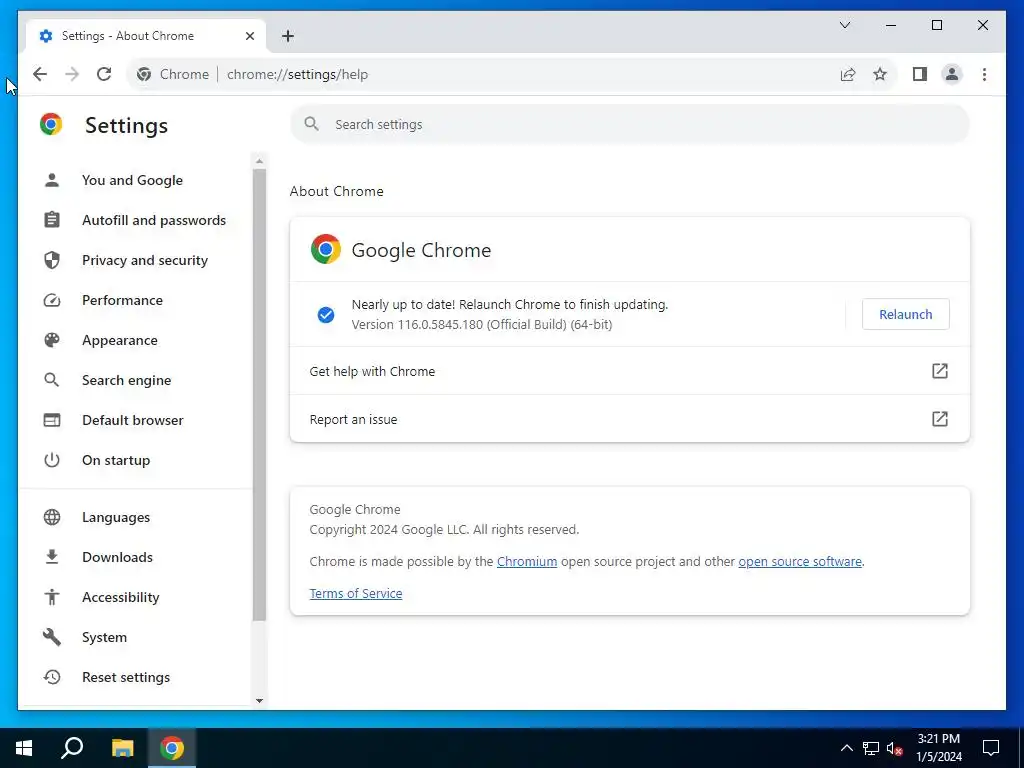
Task: Open On startup settings
Action: [x=116, y=460]
